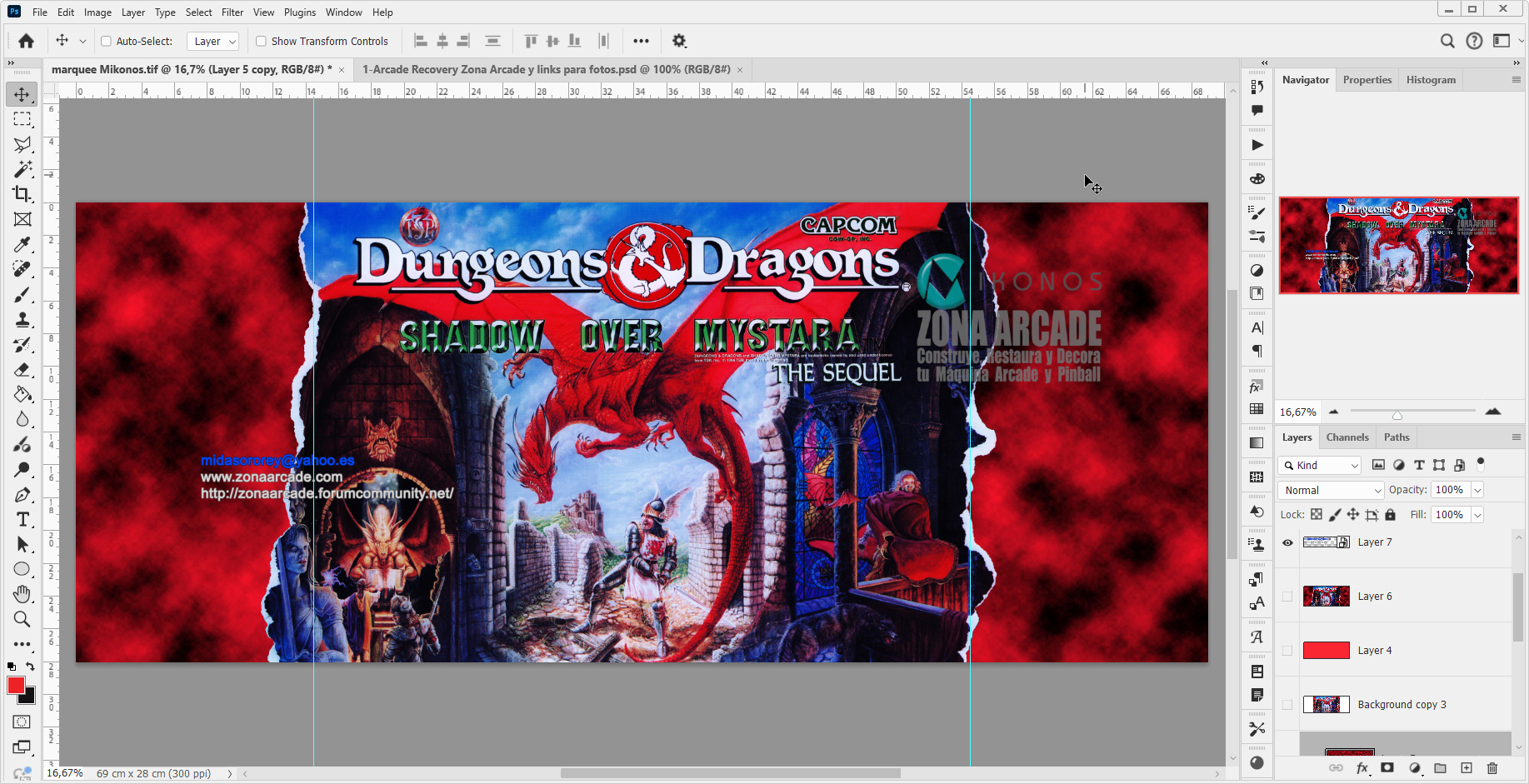This screenshot has height=784, width=1529.
Task: Pick the Eyedropper tool
Action: [x=22, y=244]
